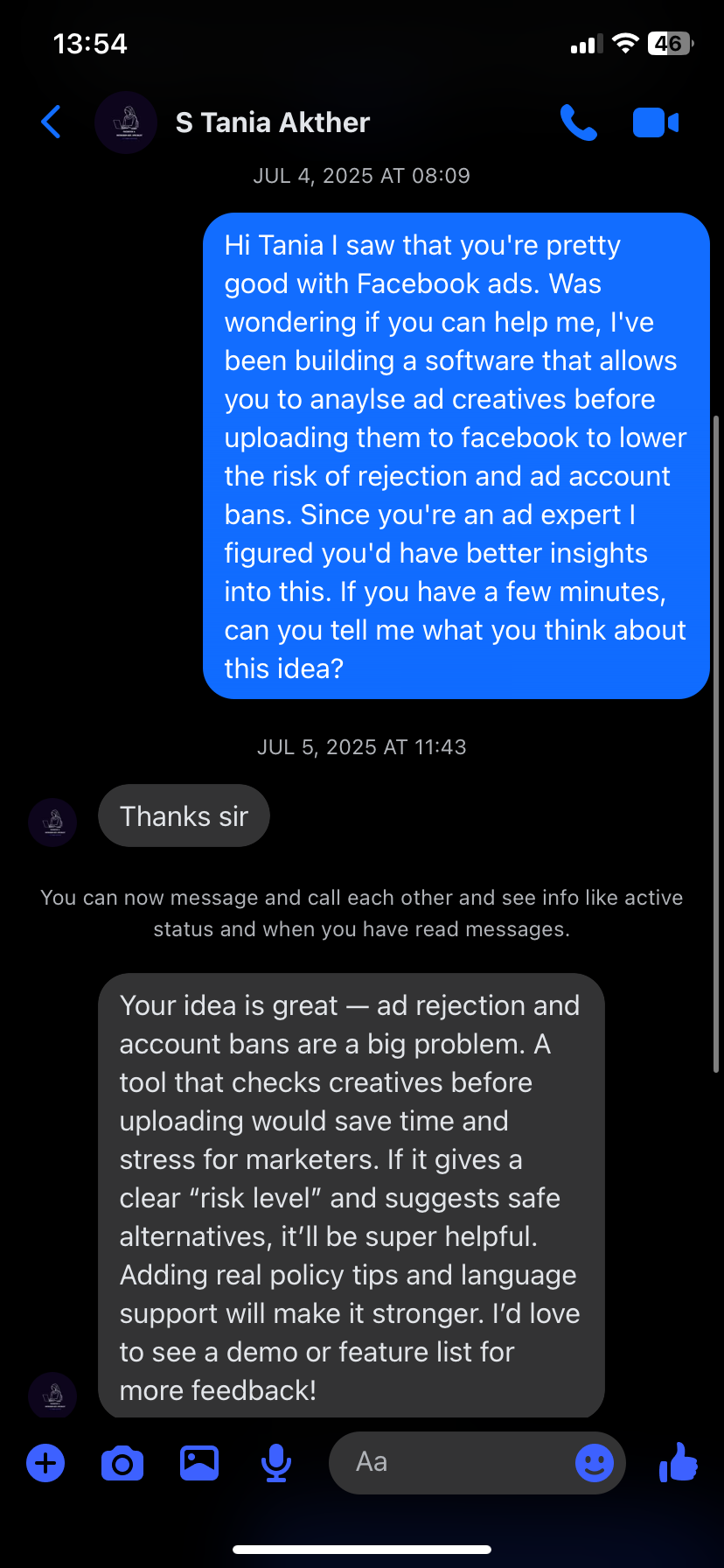Open more actions with the plus icon
The height and width of the screenshot is (1568, 724).
(x=45, y=1462)
